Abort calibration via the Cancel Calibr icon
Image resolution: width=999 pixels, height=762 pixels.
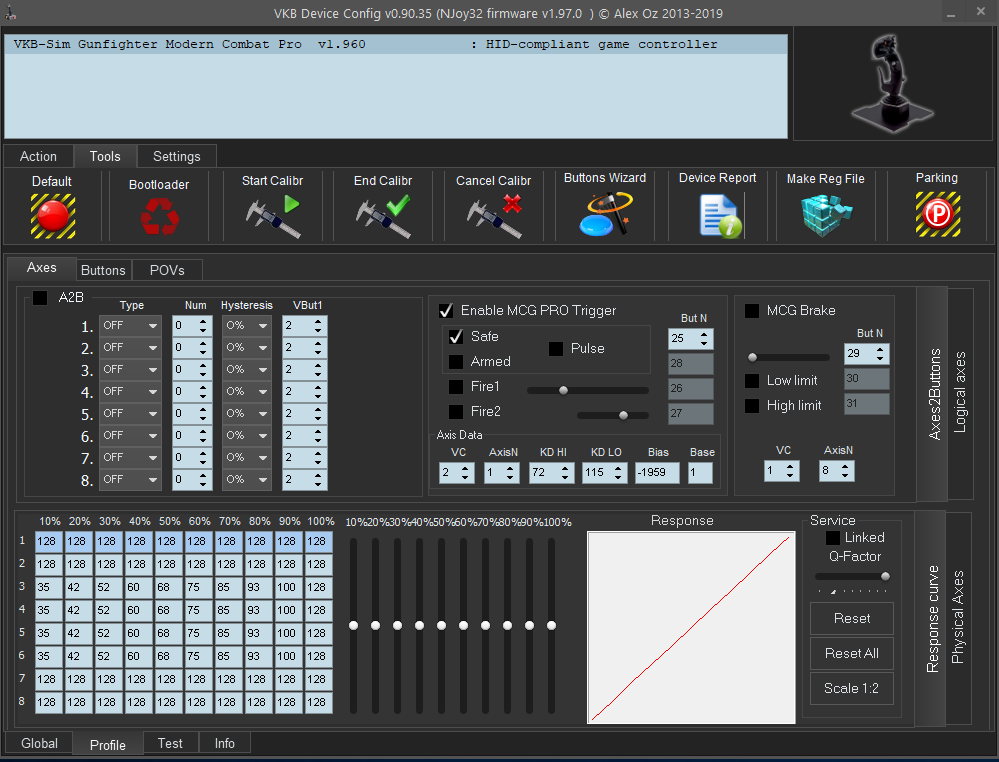494,215
